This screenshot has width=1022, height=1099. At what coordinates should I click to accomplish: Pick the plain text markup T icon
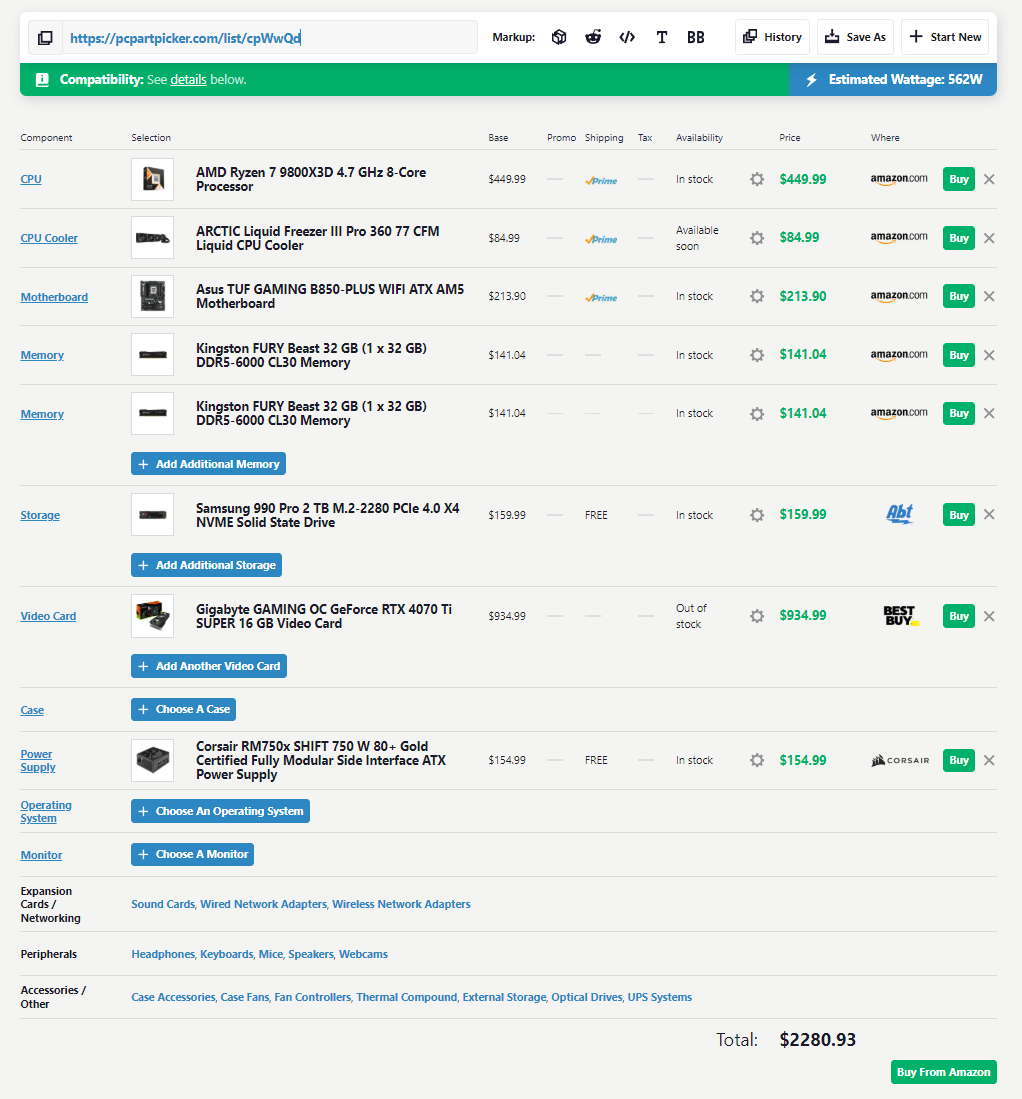point(662,37)
